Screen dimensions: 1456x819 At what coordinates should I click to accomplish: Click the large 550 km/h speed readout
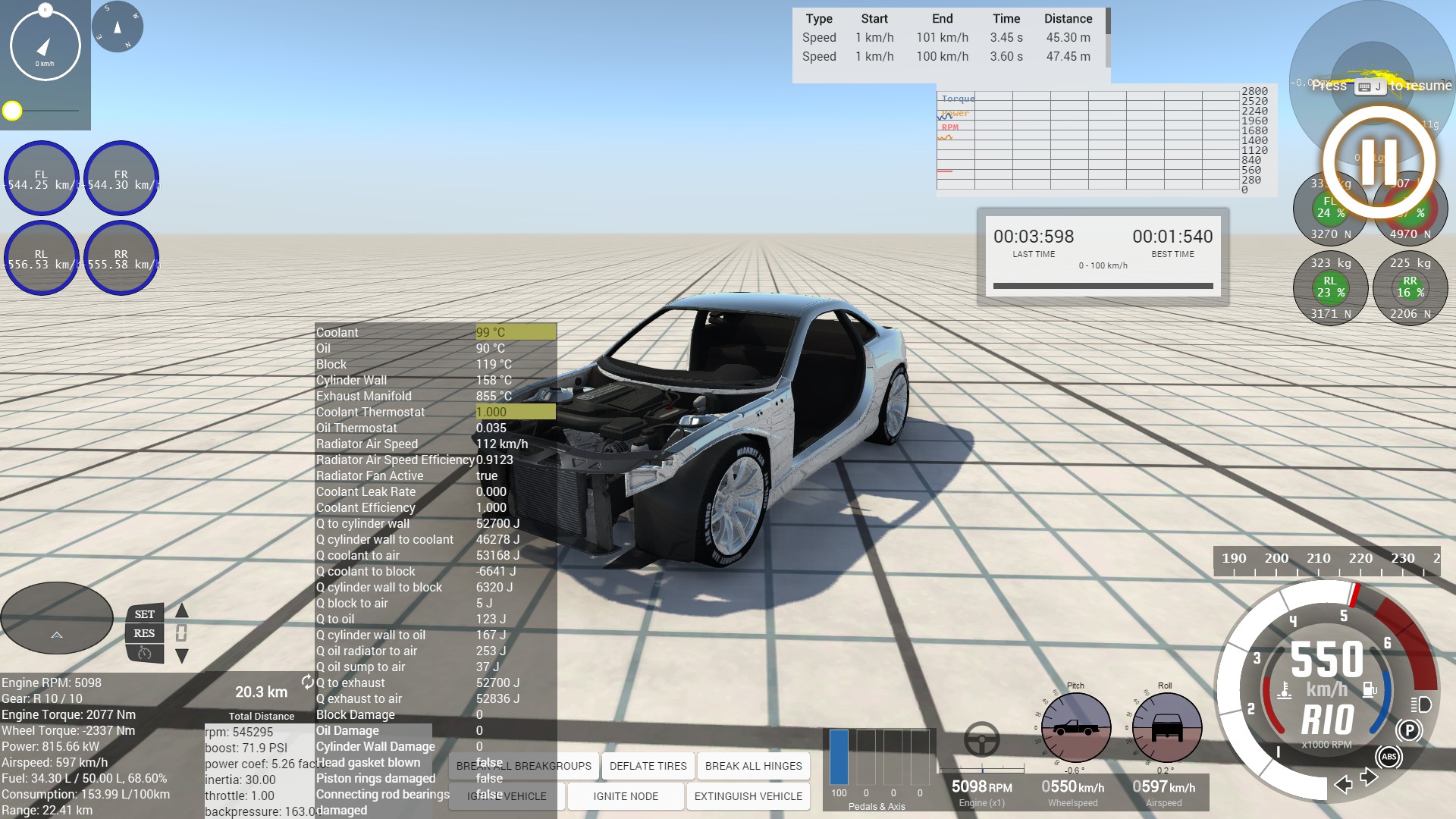coord(1327,659)
